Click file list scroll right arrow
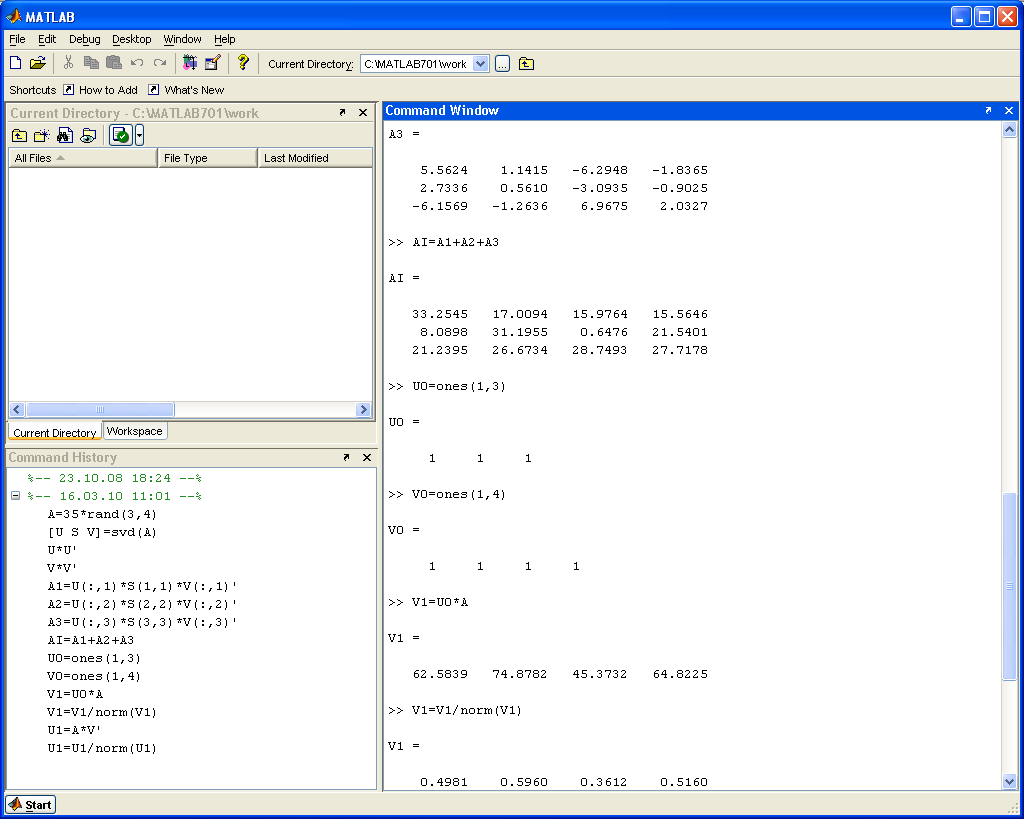This screenshot has height=819, width=1024. click(x=364, y=410)
